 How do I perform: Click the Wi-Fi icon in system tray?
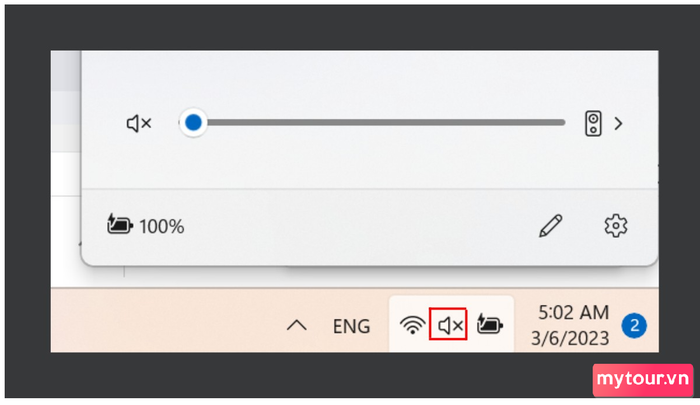pyautogui.click(x=412, y=325)
